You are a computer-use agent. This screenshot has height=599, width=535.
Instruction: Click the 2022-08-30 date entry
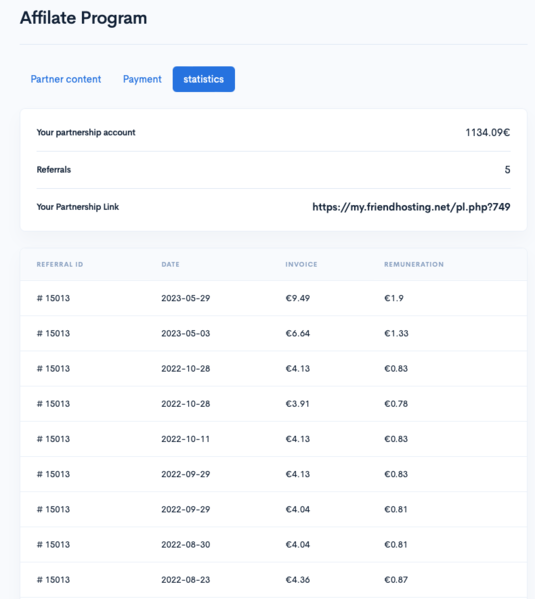186,544
